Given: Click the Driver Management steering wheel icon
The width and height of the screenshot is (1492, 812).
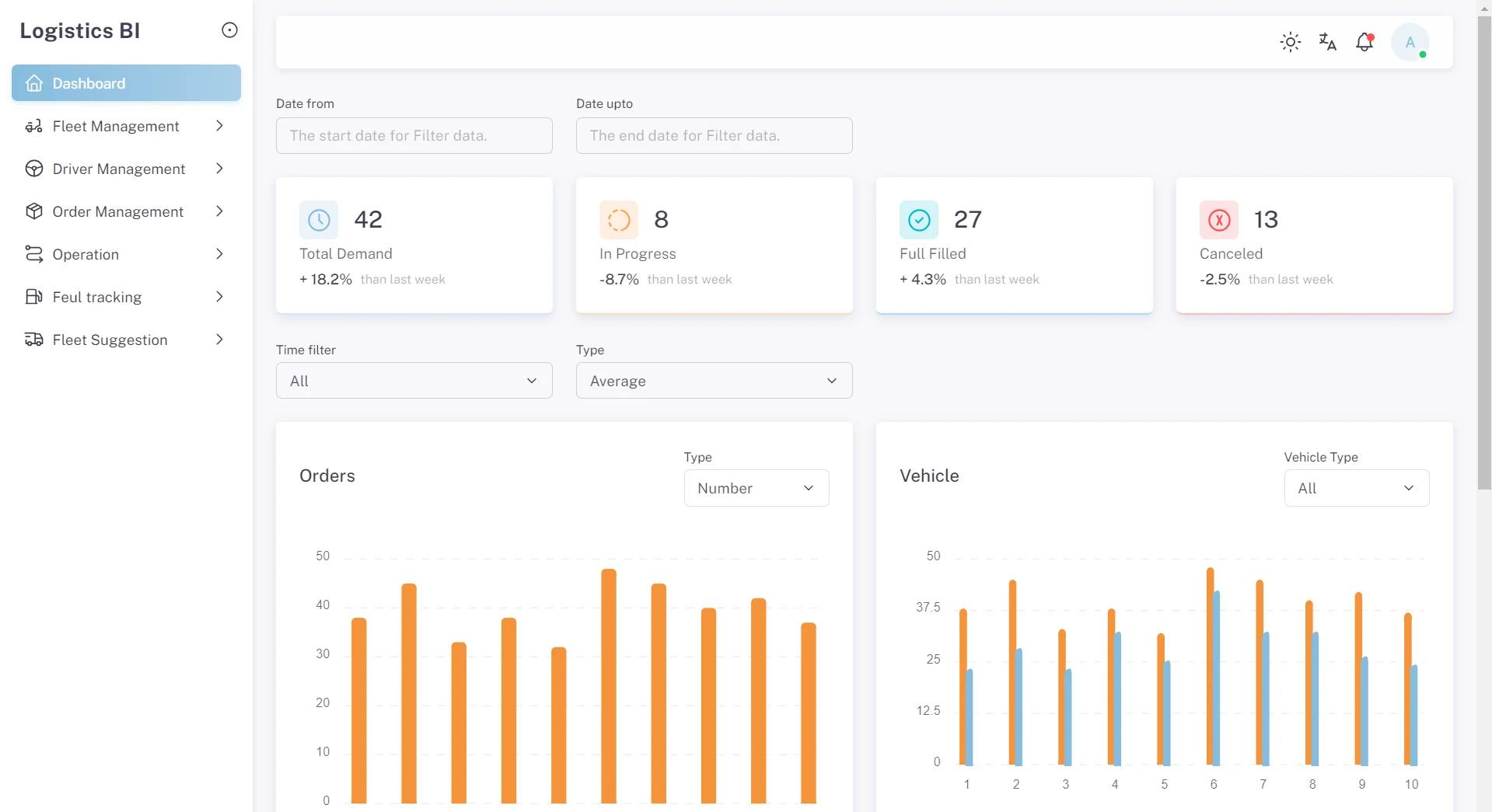Looking at the screenshot, I should (x=34, y=169).
